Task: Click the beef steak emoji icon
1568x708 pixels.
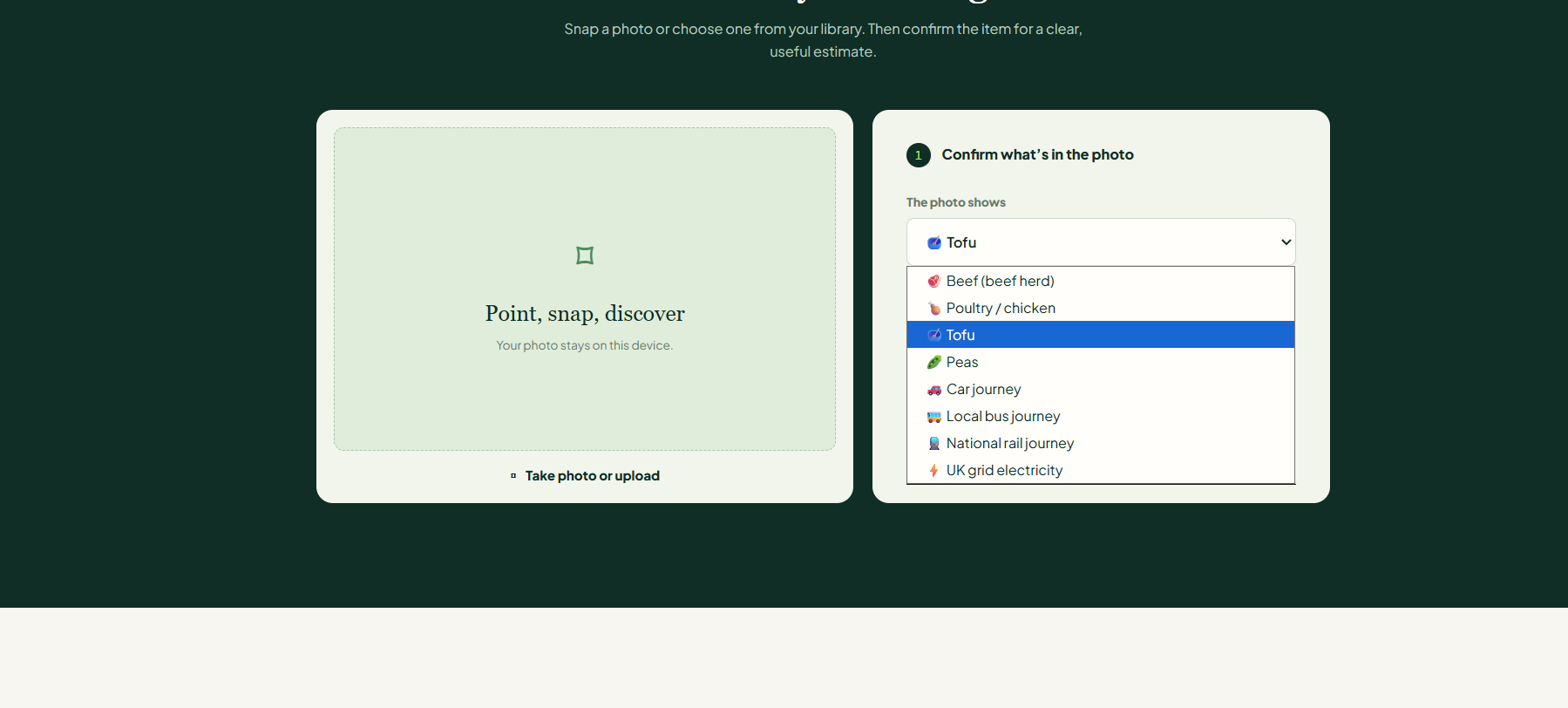Action: pyautogui.click(x=933, y=281)
